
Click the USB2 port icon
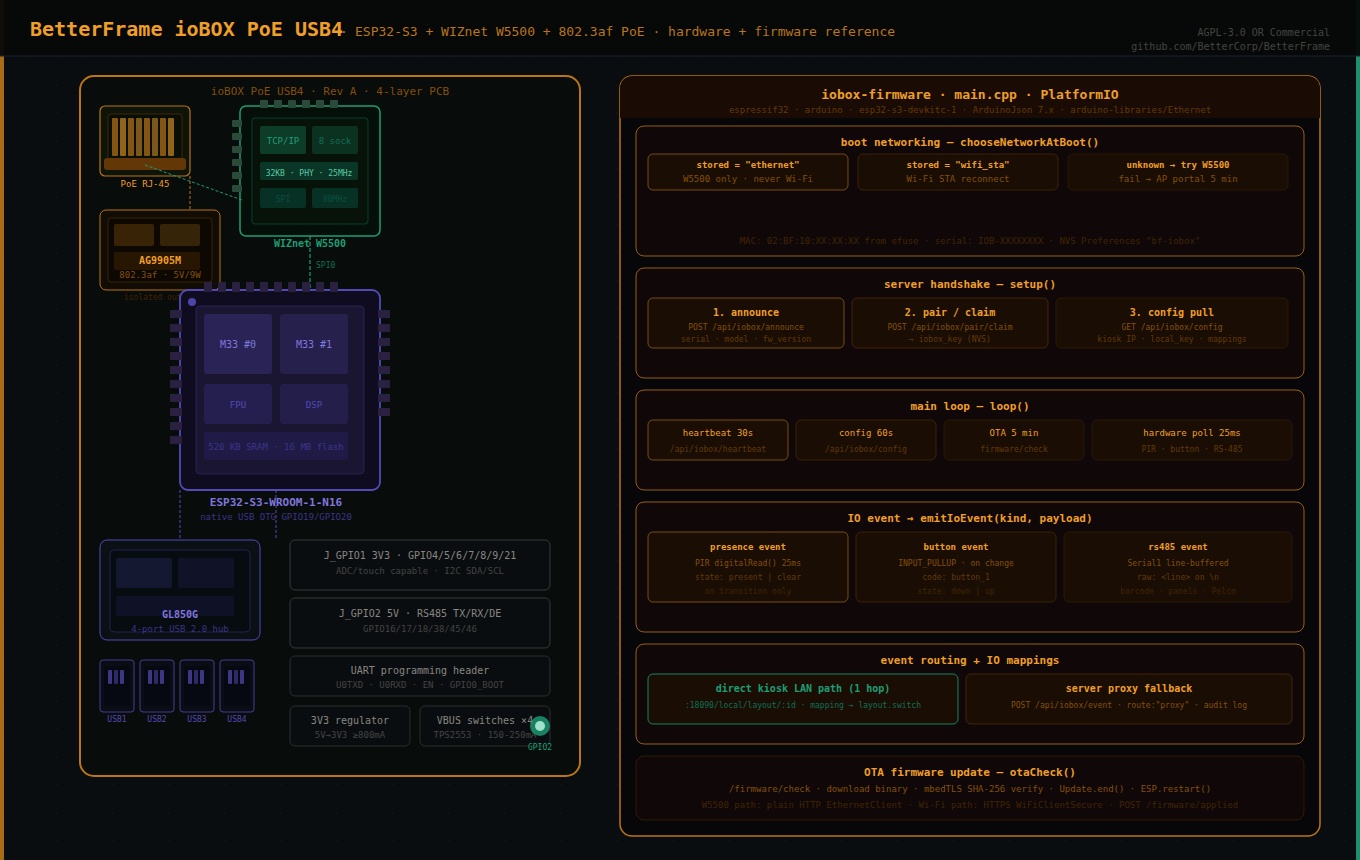[157, 686]
